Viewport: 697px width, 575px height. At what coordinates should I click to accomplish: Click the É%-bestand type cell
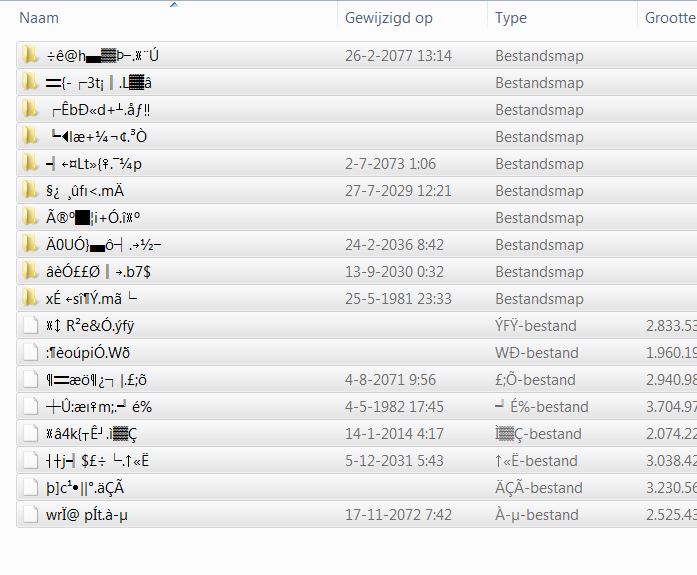(542, 407)
